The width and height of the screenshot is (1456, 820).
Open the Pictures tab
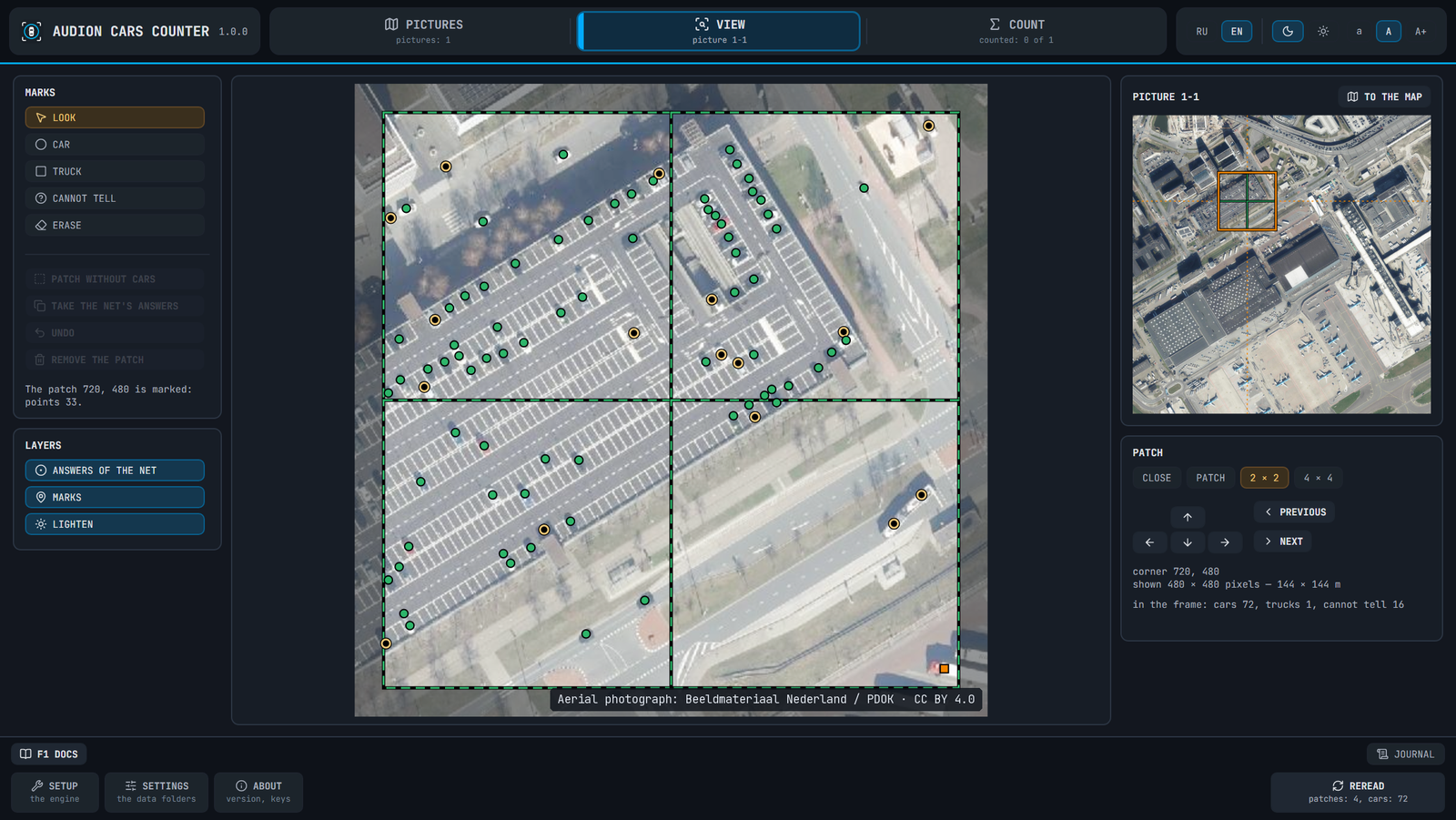point(423,31)
